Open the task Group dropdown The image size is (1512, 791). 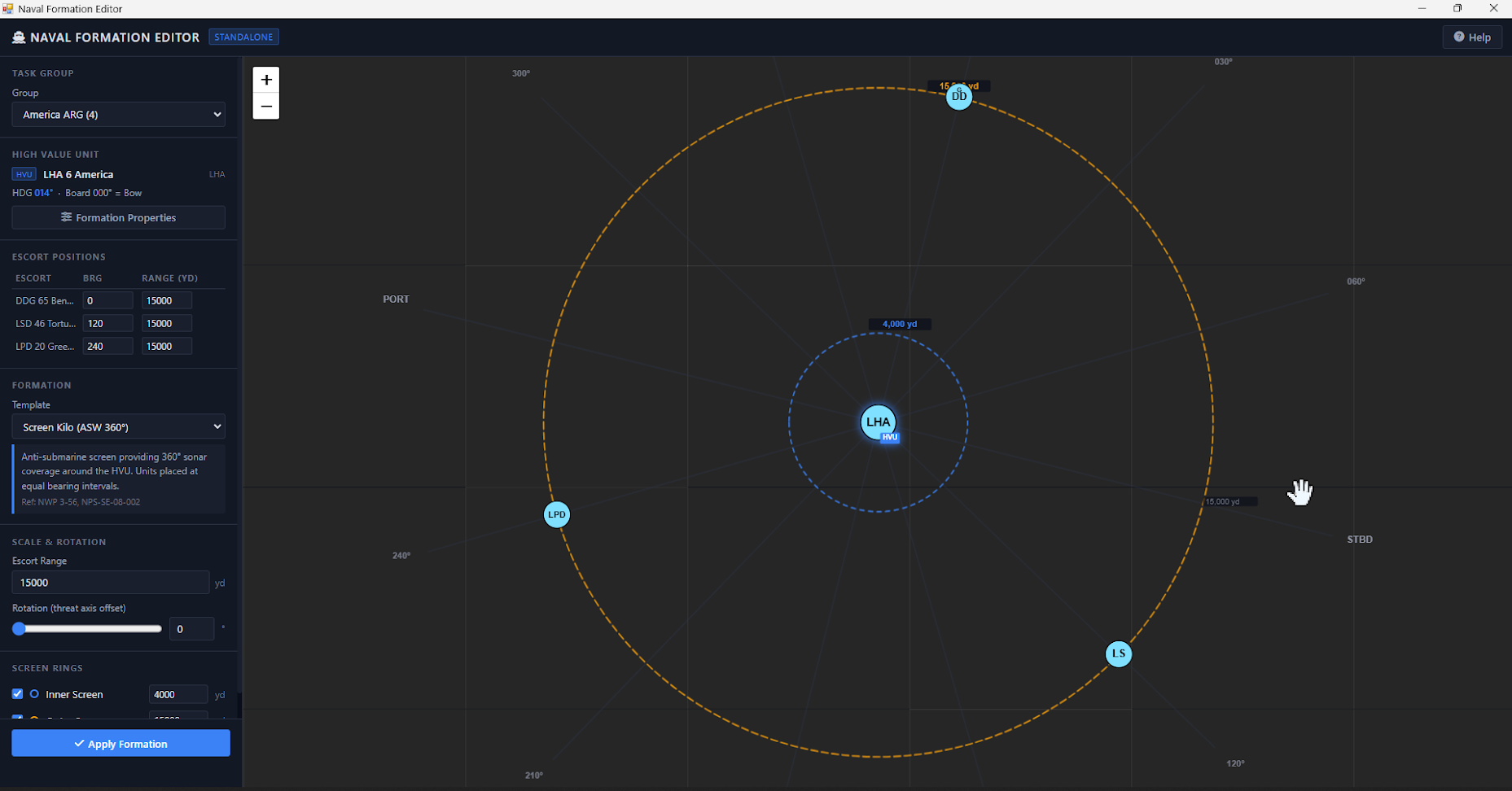coord(119,115)
